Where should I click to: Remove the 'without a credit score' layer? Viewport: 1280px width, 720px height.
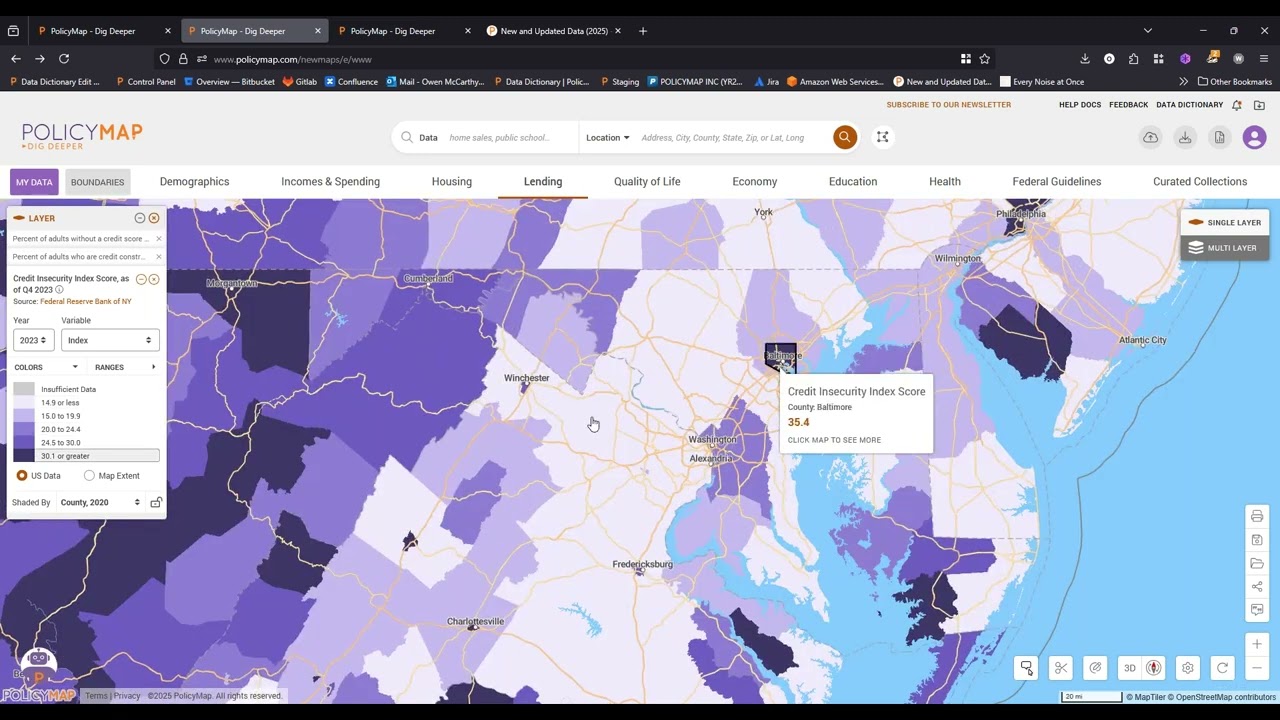pyautogui.click(x=158, y=239)
